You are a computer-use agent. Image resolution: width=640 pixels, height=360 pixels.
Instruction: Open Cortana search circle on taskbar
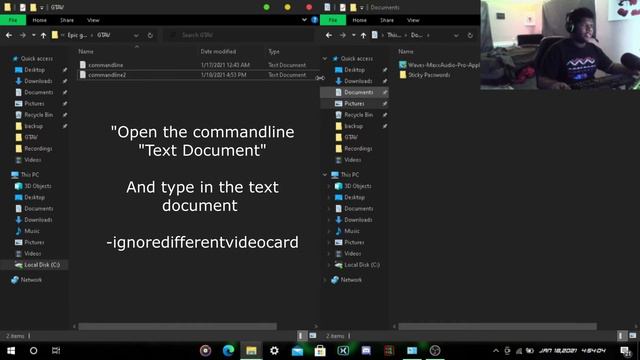(33, 351)
